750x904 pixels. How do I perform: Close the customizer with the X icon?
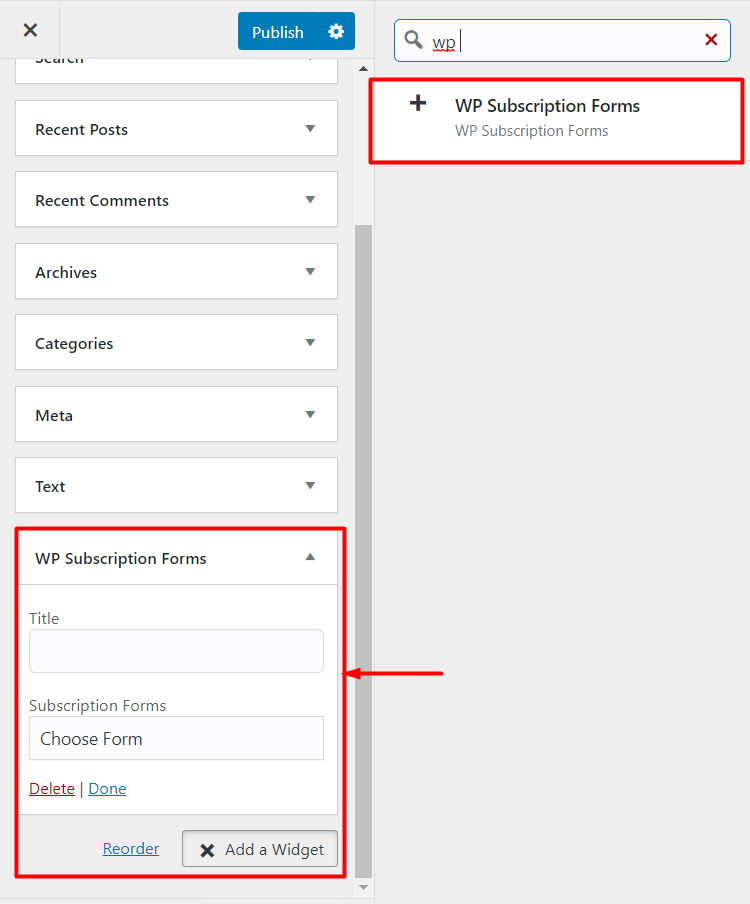pyautogui.click(x=30, y=30)
